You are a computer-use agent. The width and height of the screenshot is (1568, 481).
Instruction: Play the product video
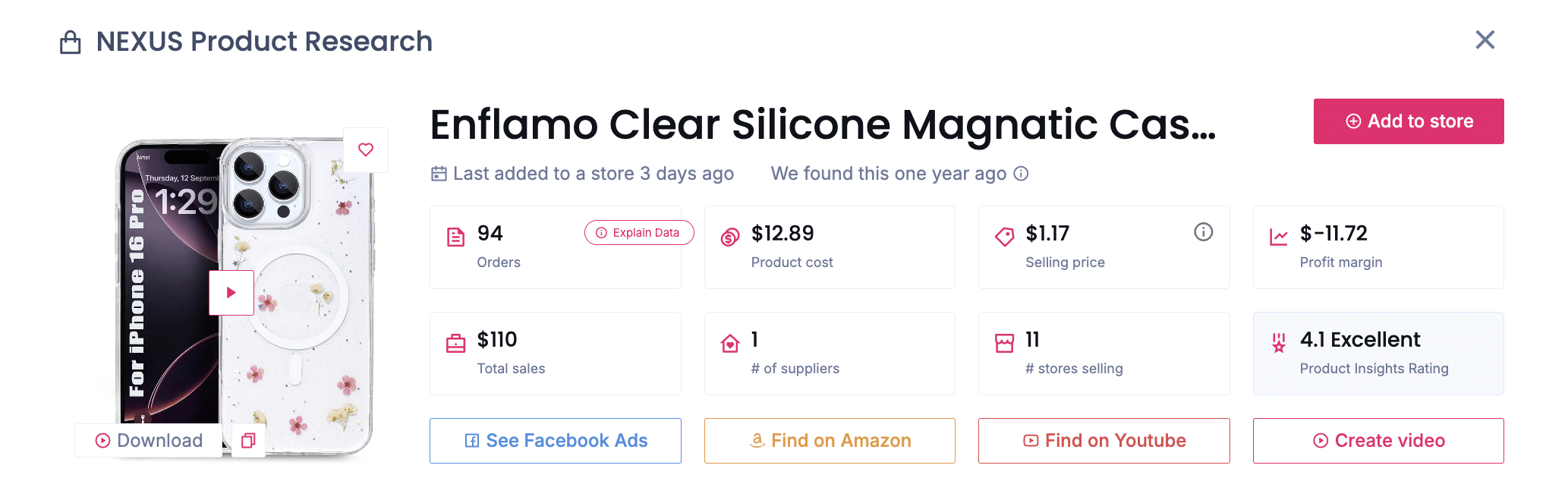tap(231, 293)
